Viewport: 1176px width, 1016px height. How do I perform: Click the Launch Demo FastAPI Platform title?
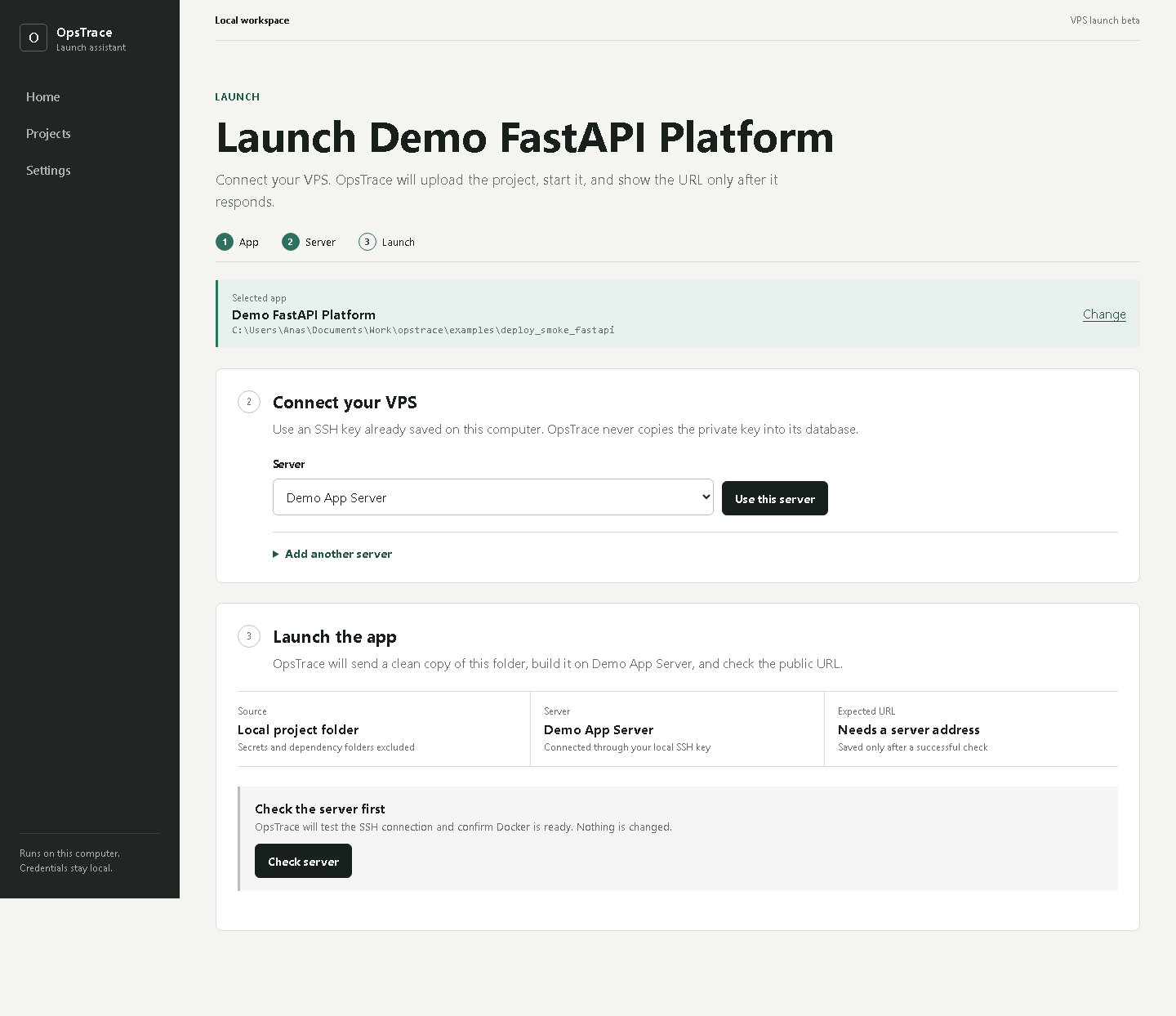click(x=525, y=137)
